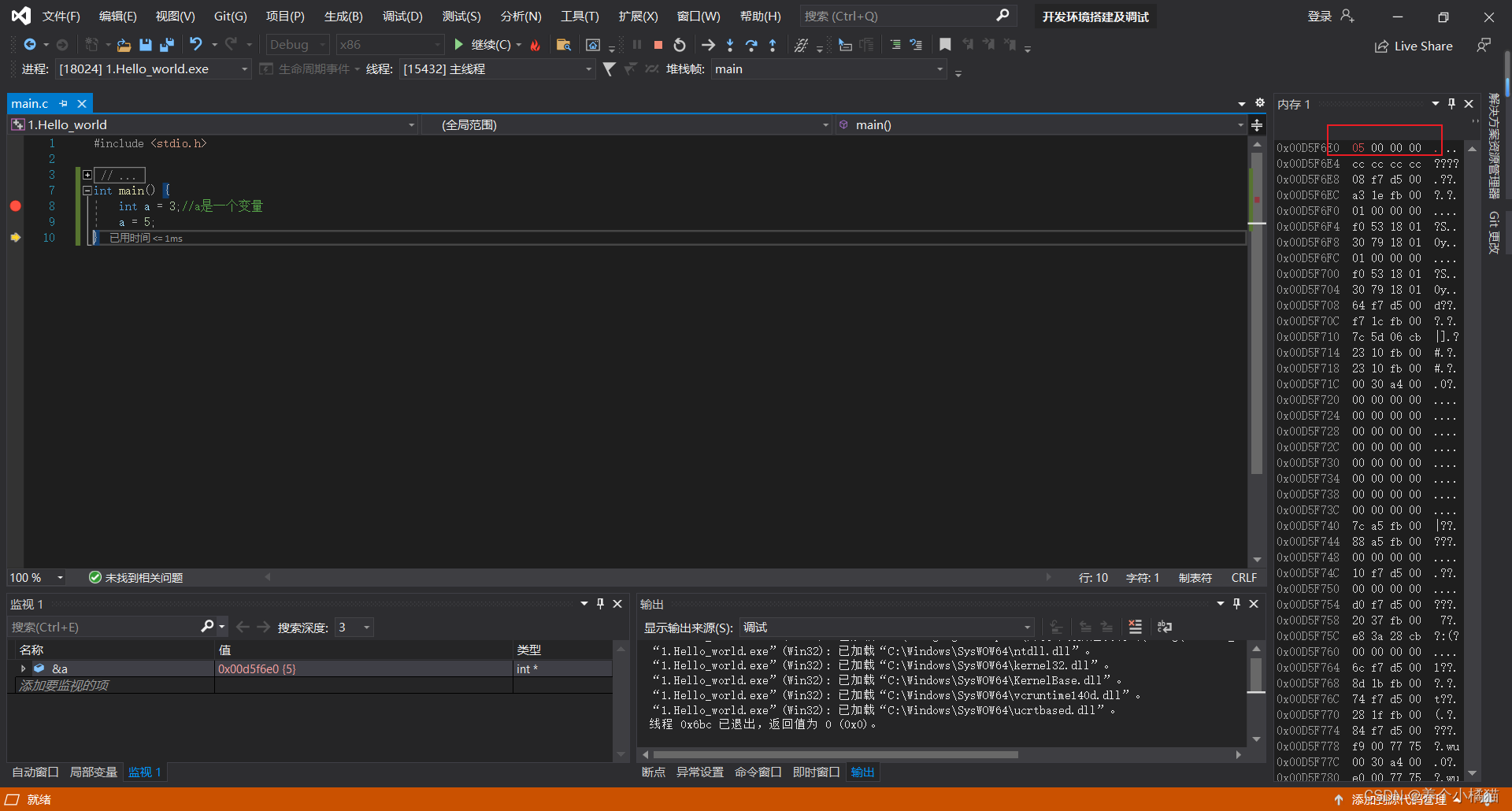Expand the collapsed comment block on line 3
This screenshot has height=811, width=1512.
[x=87, y=175]
